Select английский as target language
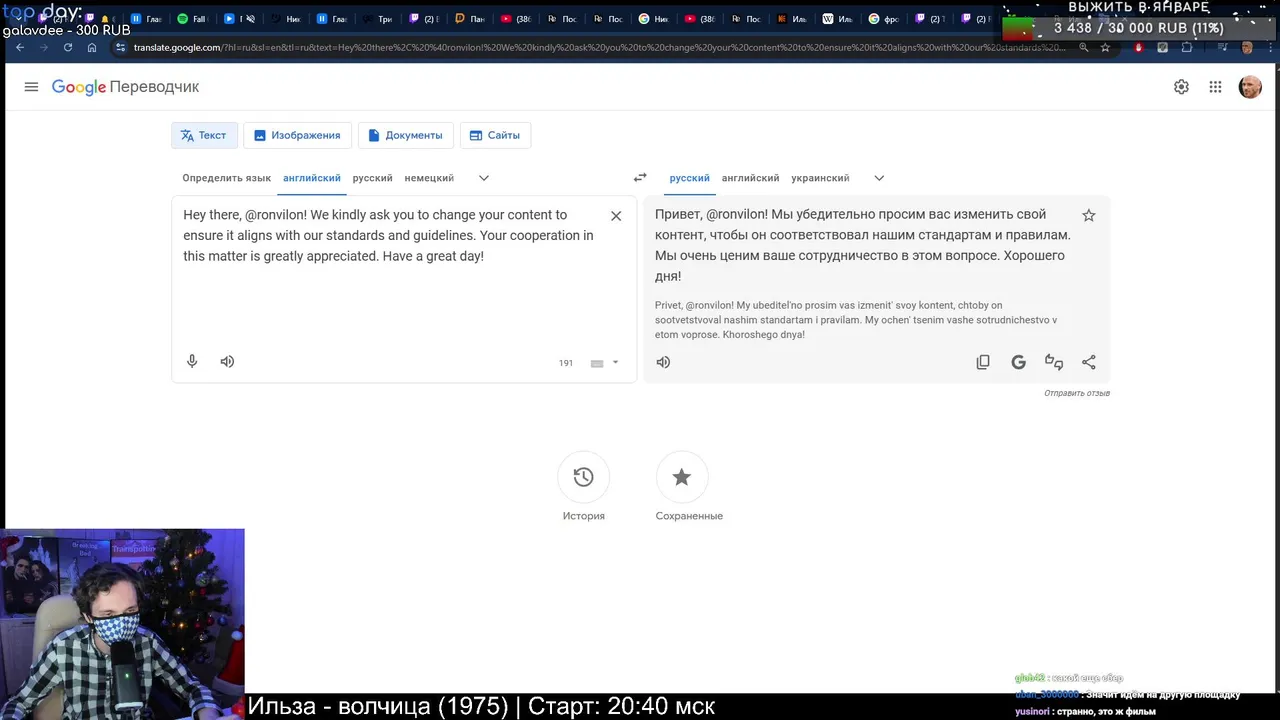 [750, 178]
